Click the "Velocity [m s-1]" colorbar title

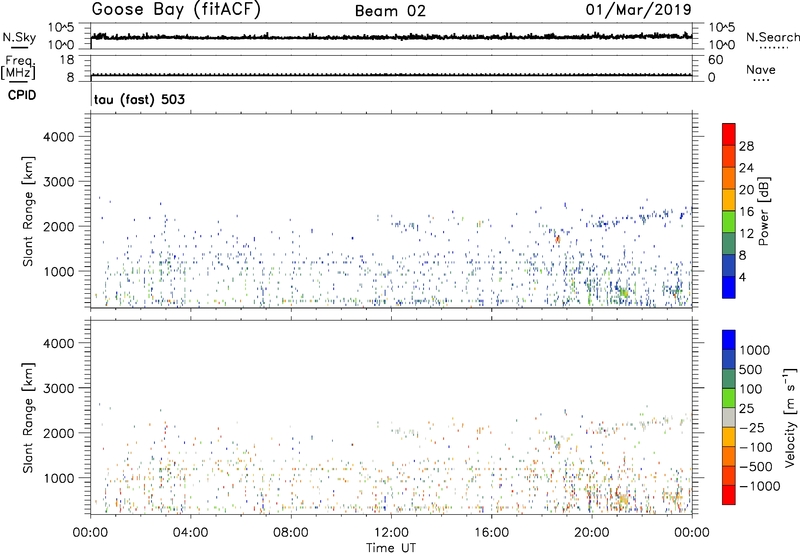pos(790,417)
